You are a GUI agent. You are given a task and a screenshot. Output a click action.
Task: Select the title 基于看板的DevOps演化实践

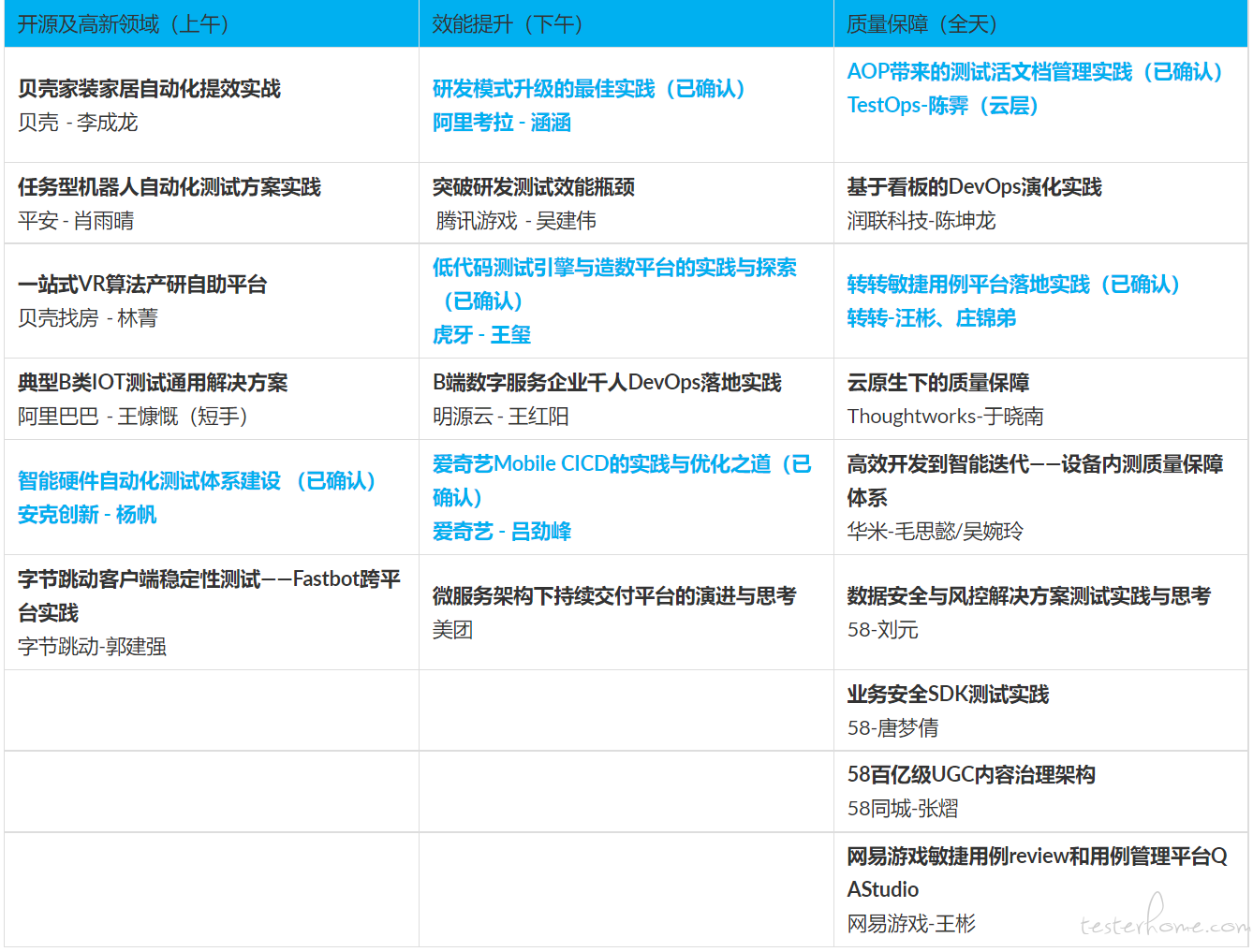(975, 187)
